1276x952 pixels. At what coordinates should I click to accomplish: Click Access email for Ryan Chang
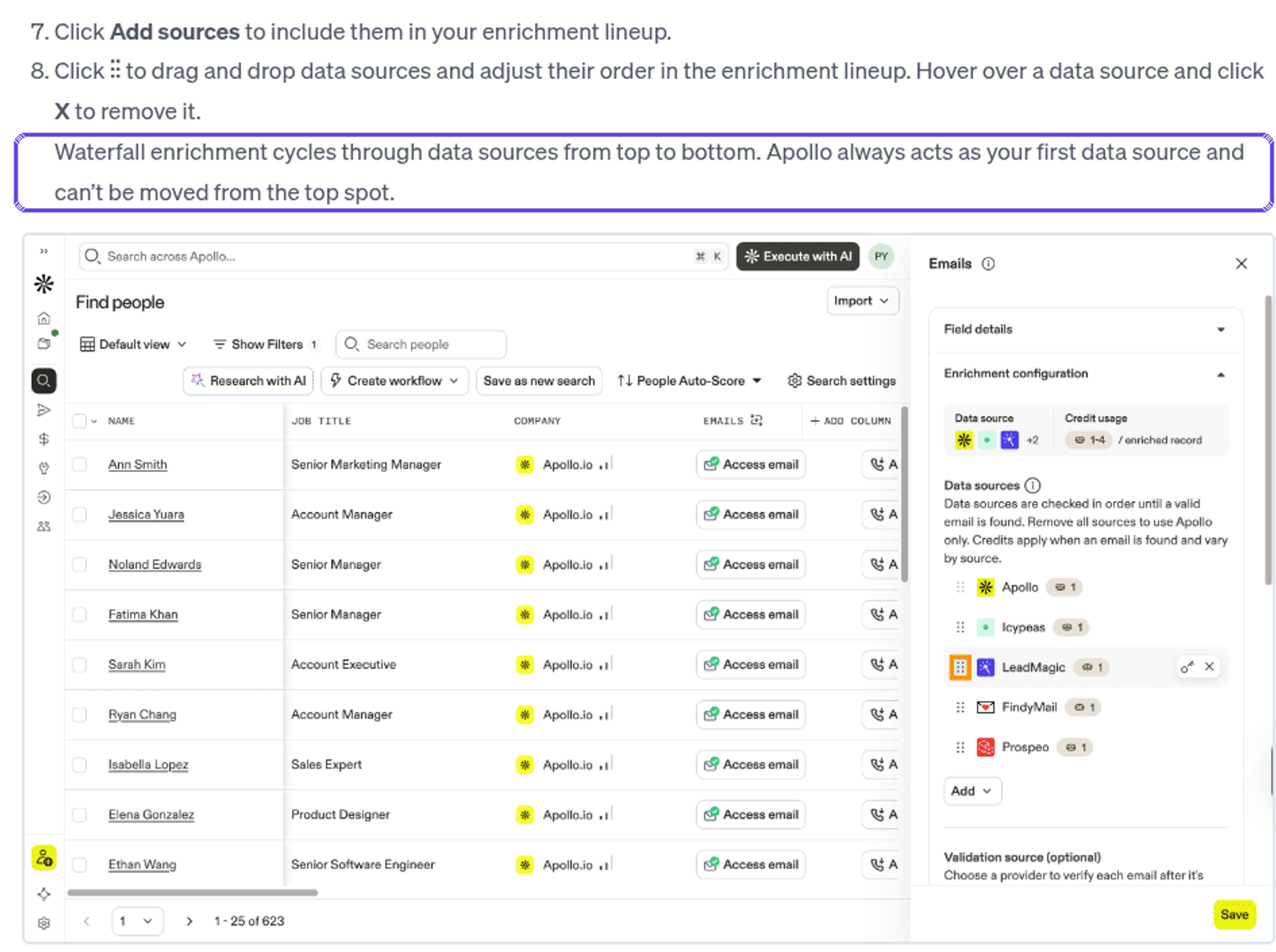[751, 714]
